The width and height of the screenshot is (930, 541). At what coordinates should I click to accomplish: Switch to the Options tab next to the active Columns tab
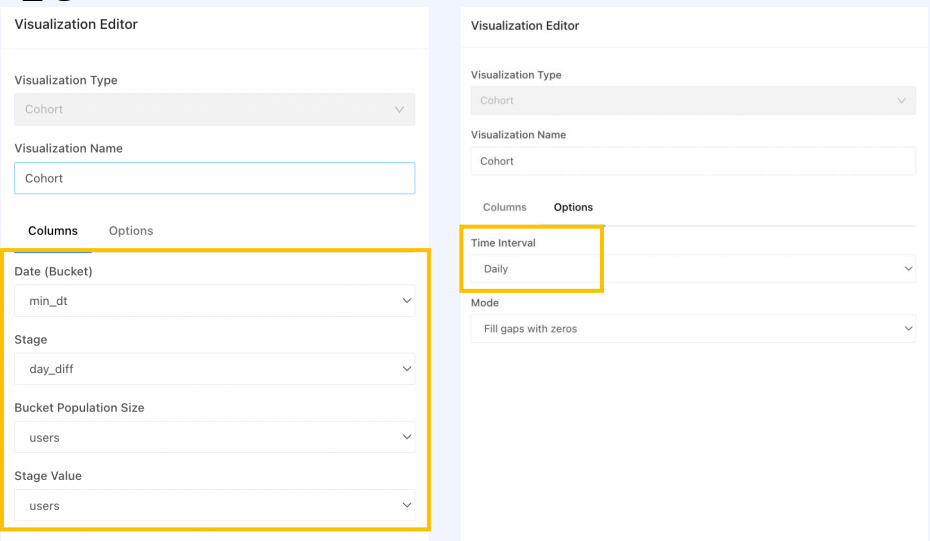[x=131, y=231]
